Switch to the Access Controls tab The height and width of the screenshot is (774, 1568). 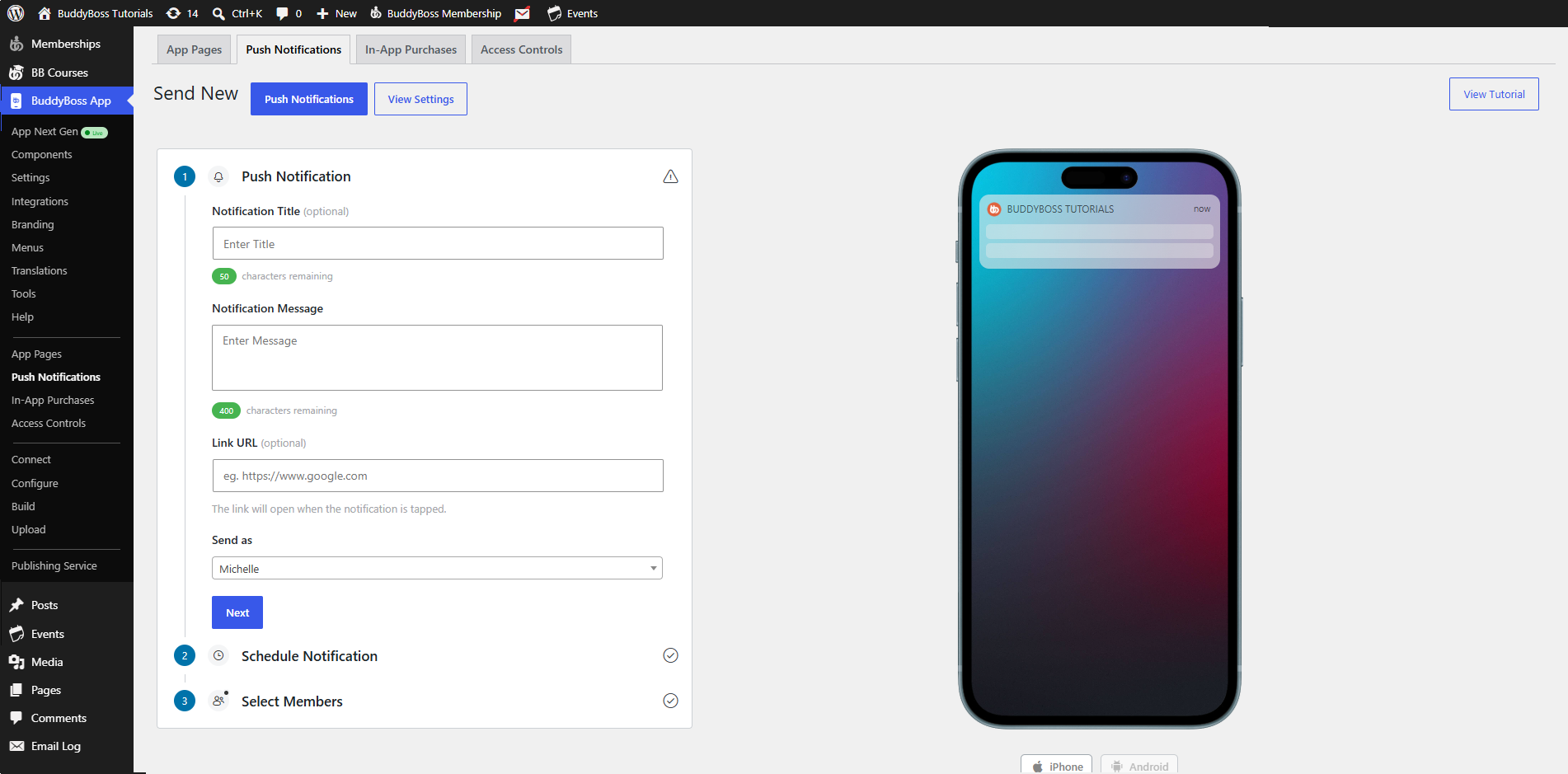click(521, 49)
